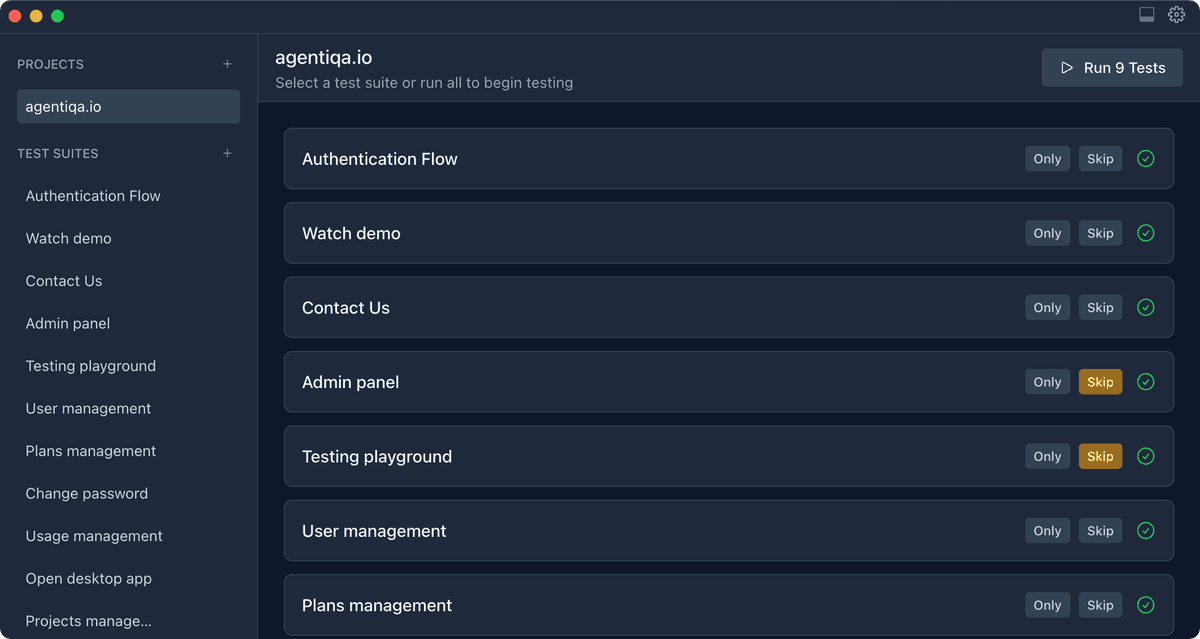Add a new project with plus icon

(x=227, y=64)
